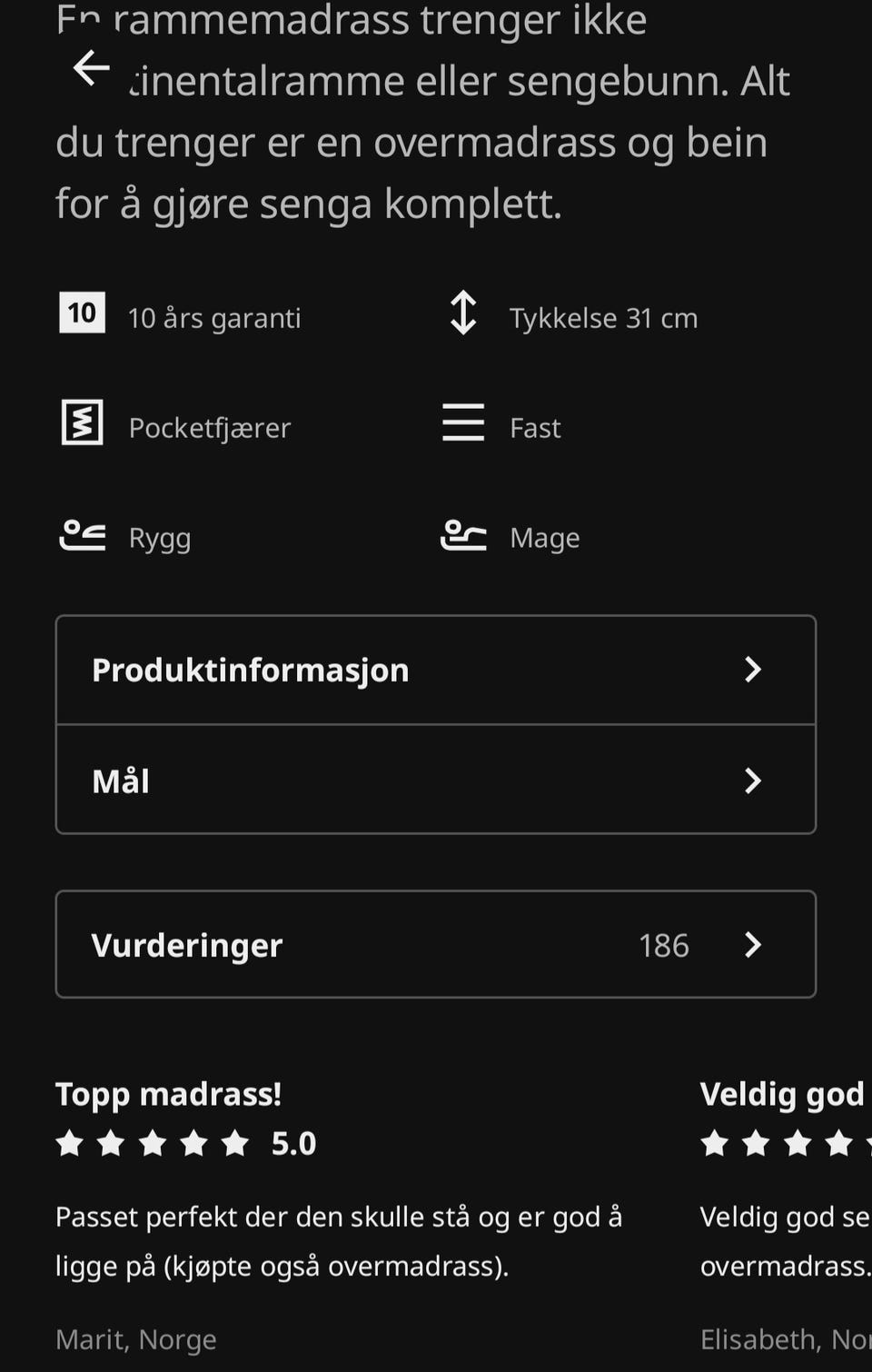Screen dimensions: 872x1372
Task: Expand the Mål section chevron
Action: tap(753, 780)
